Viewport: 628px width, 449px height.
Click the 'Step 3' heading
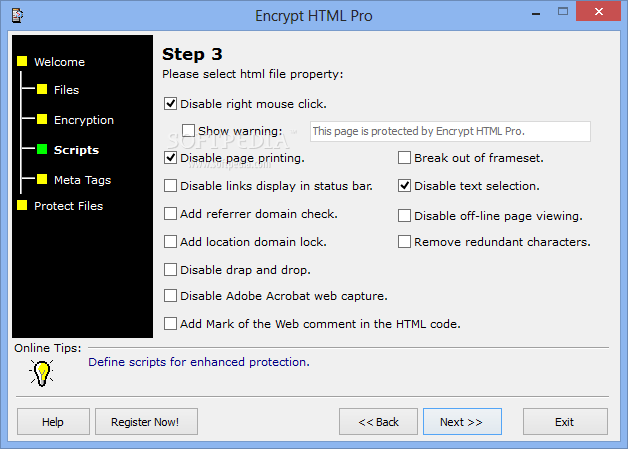[x=192, y=54]
